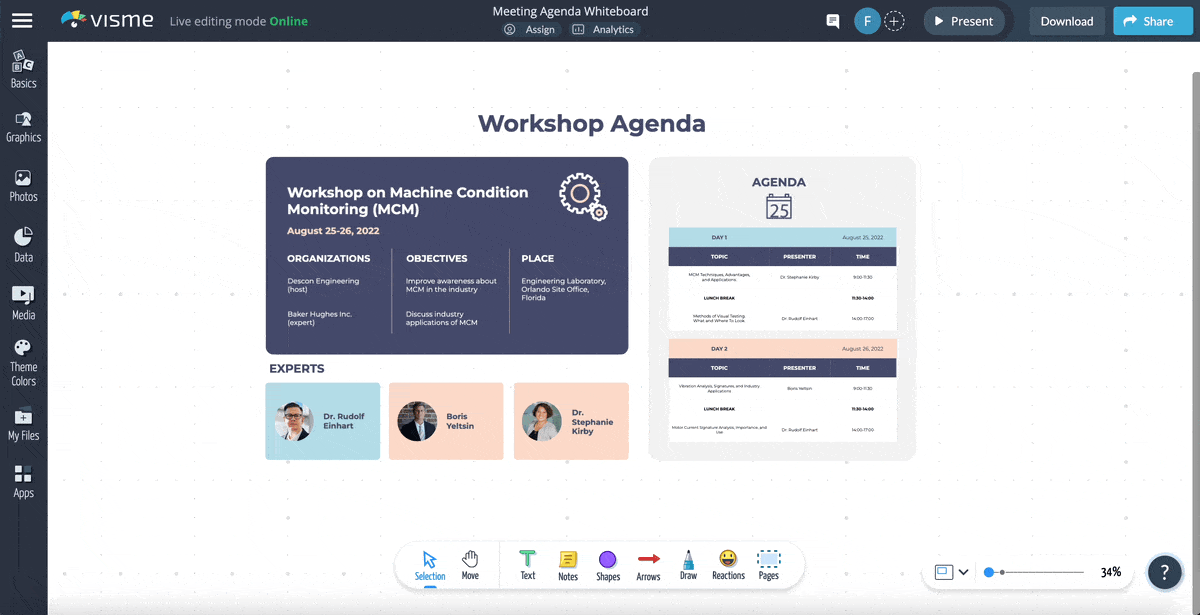Open the Assign tab
This screenshot has width=1200, height=615.
[529, 30]
